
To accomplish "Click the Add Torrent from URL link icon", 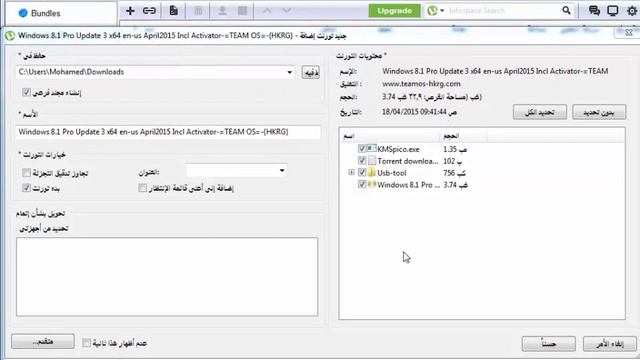I will [149, 11].
